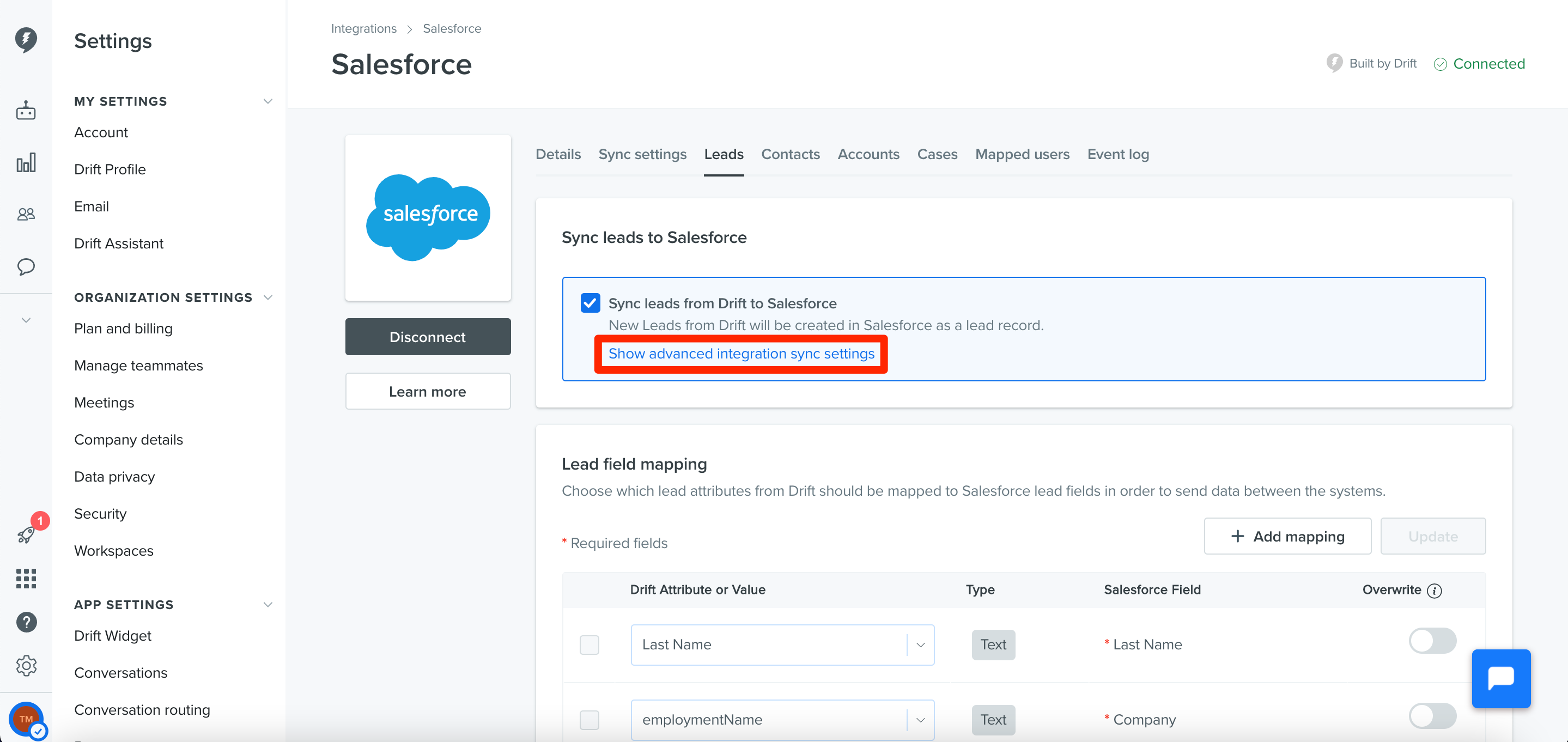1568x742 pixels.
Task: Open the Settings gear icon
Action: [26, 665]
